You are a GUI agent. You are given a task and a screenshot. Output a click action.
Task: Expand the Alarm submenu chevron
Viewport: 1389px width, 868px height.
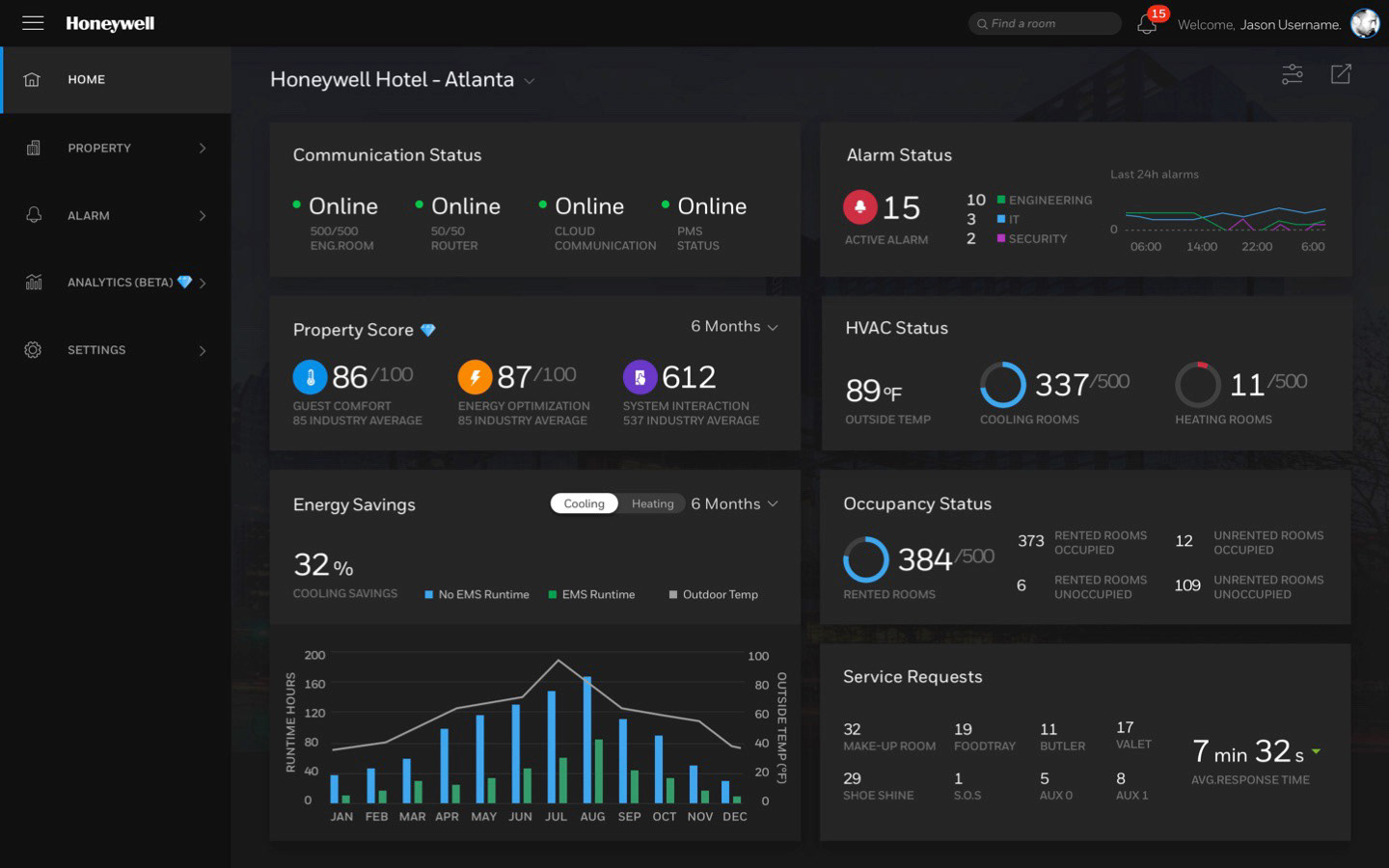[x=203, y=215]
